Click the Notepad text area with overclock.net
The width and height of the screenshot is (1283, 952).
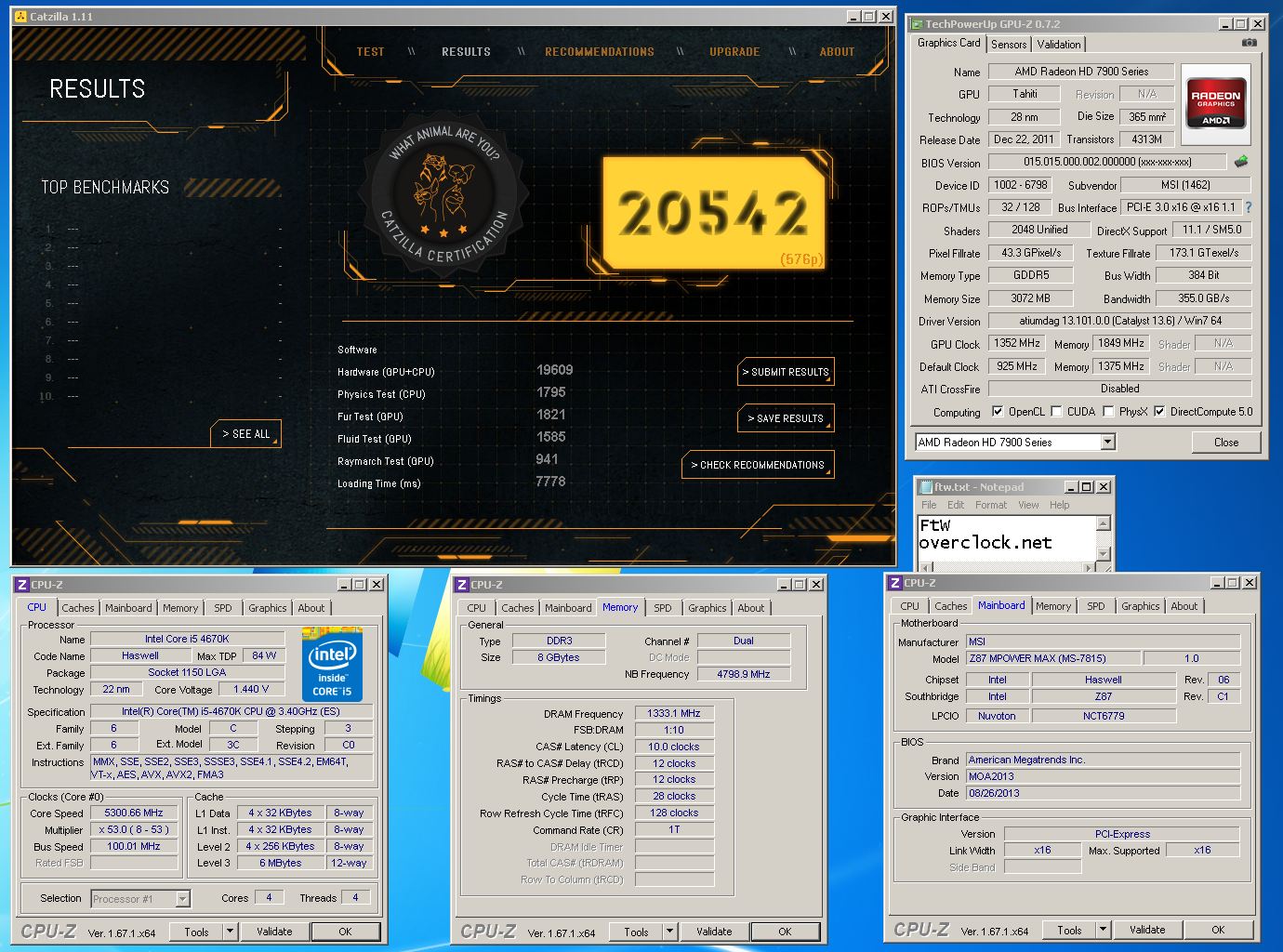pyautogui.click(x=1007, y=537)
